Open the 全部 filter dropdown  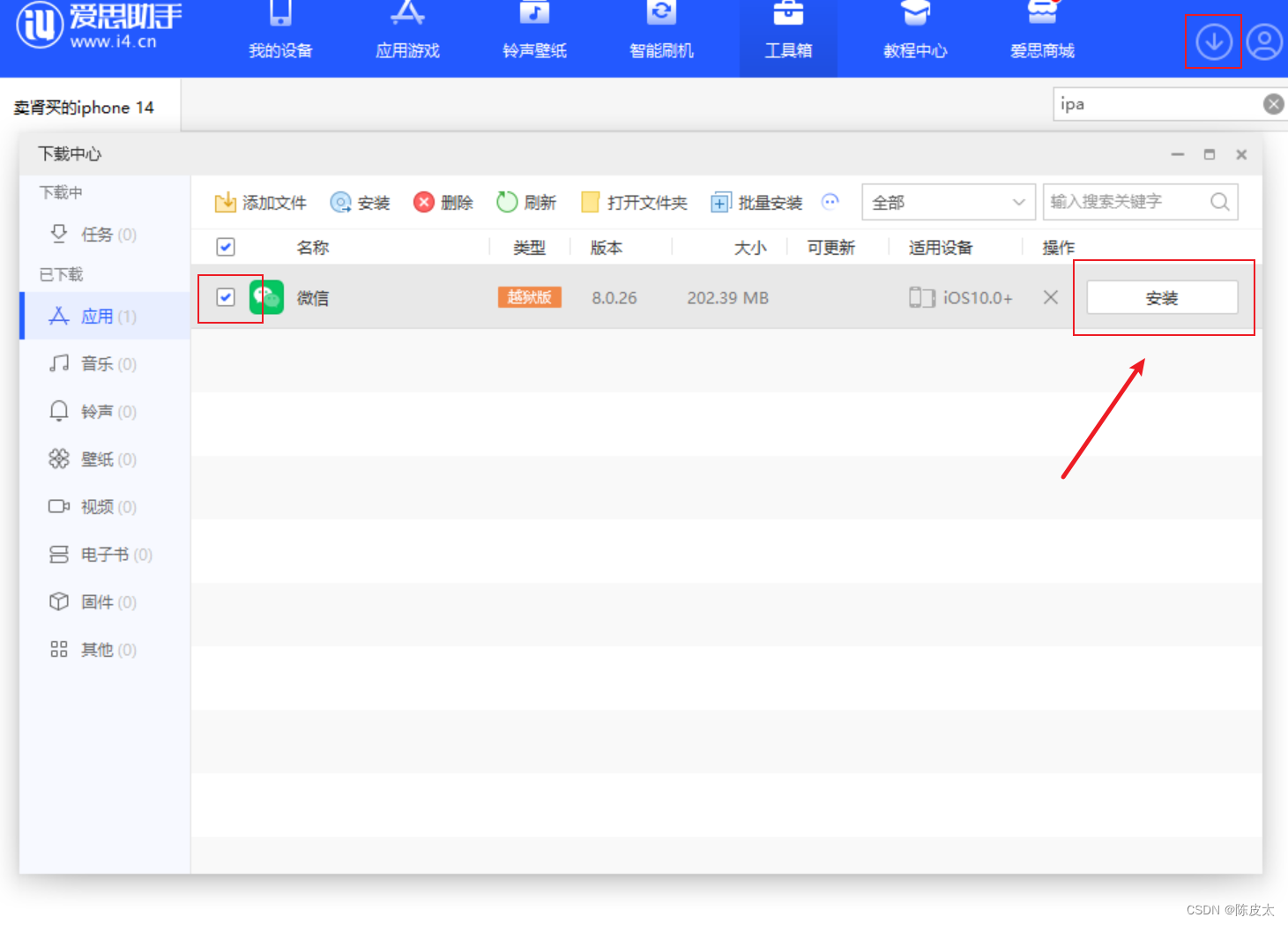click(948, 202)
